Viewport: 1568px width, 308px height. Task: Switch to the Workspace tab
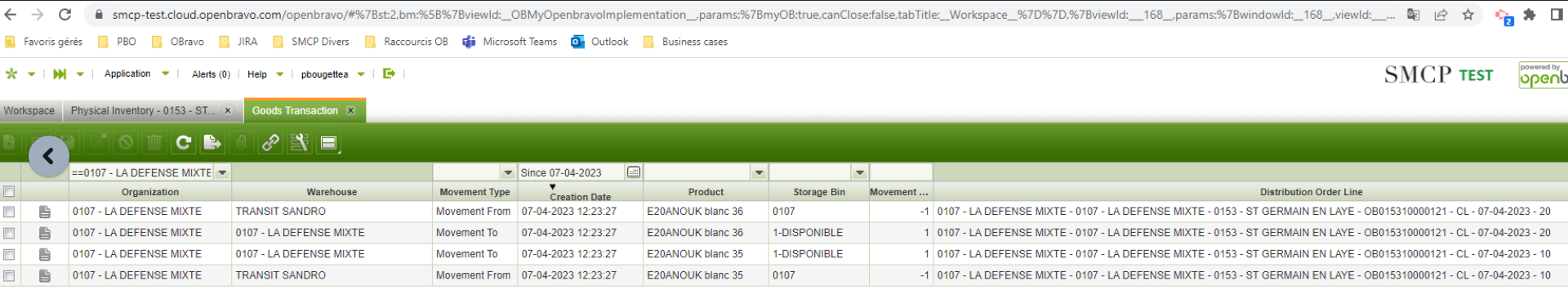tap(29, 111)
